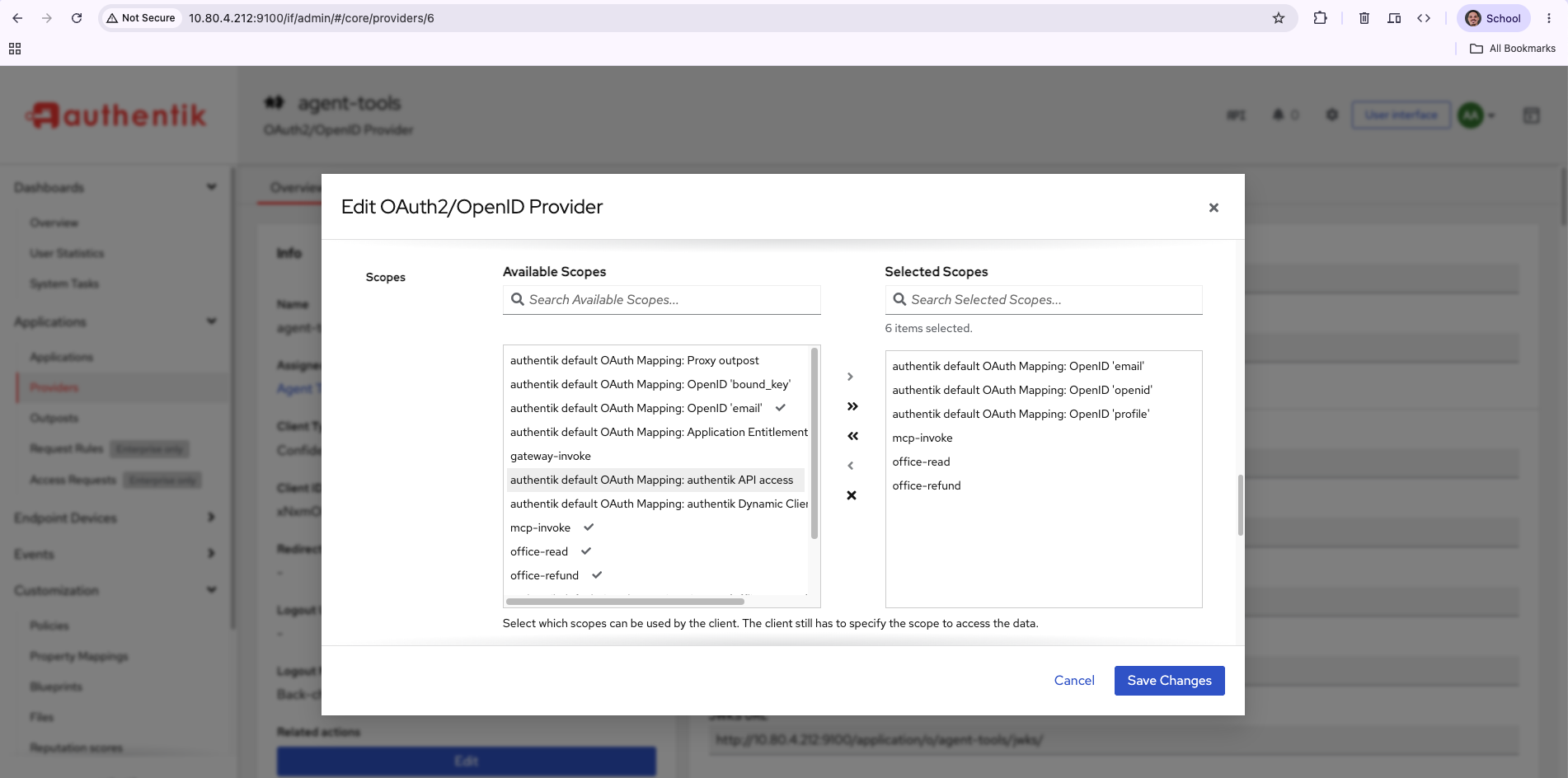The width and height of the screenshot is (1568, 778).
Task: Open the browser three-dot menu
Action: point(1549,18)
